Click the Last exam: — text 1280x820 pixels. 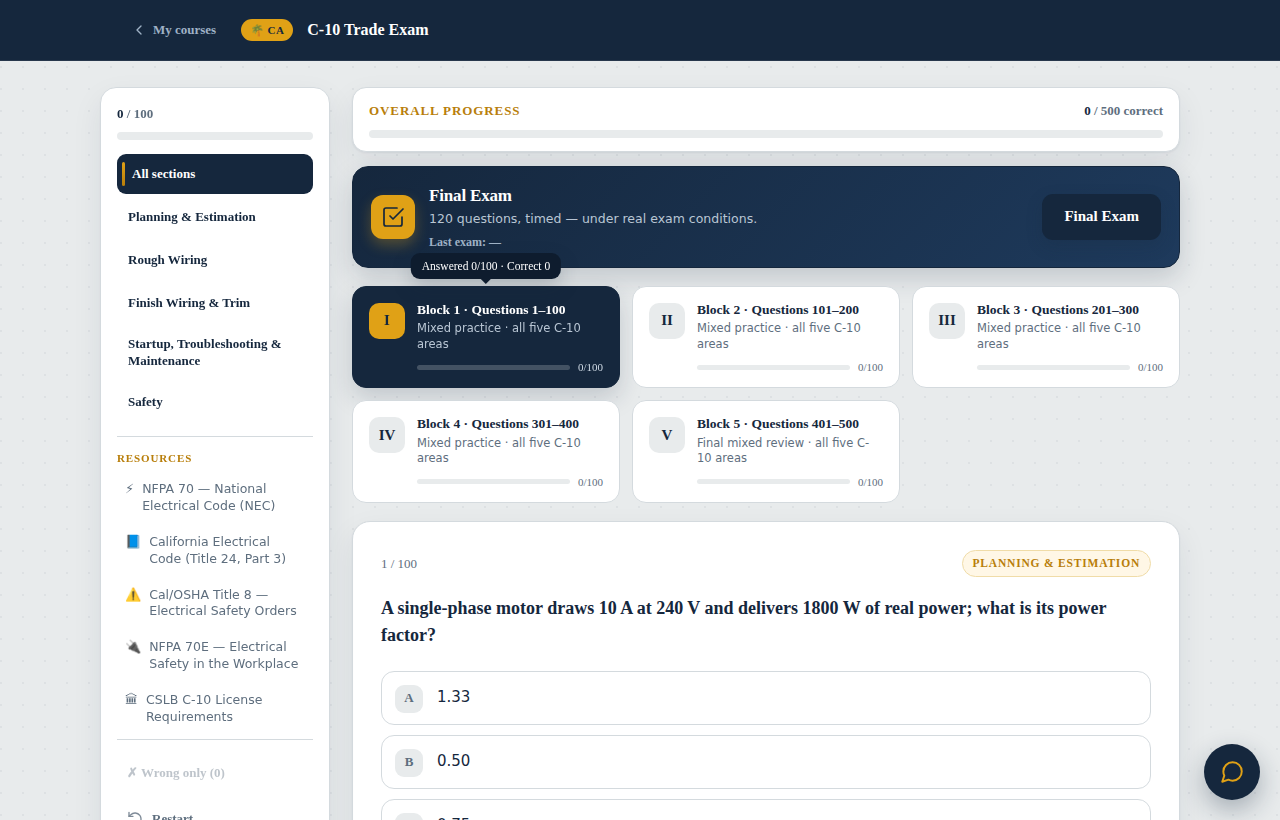tap(465, 242)
